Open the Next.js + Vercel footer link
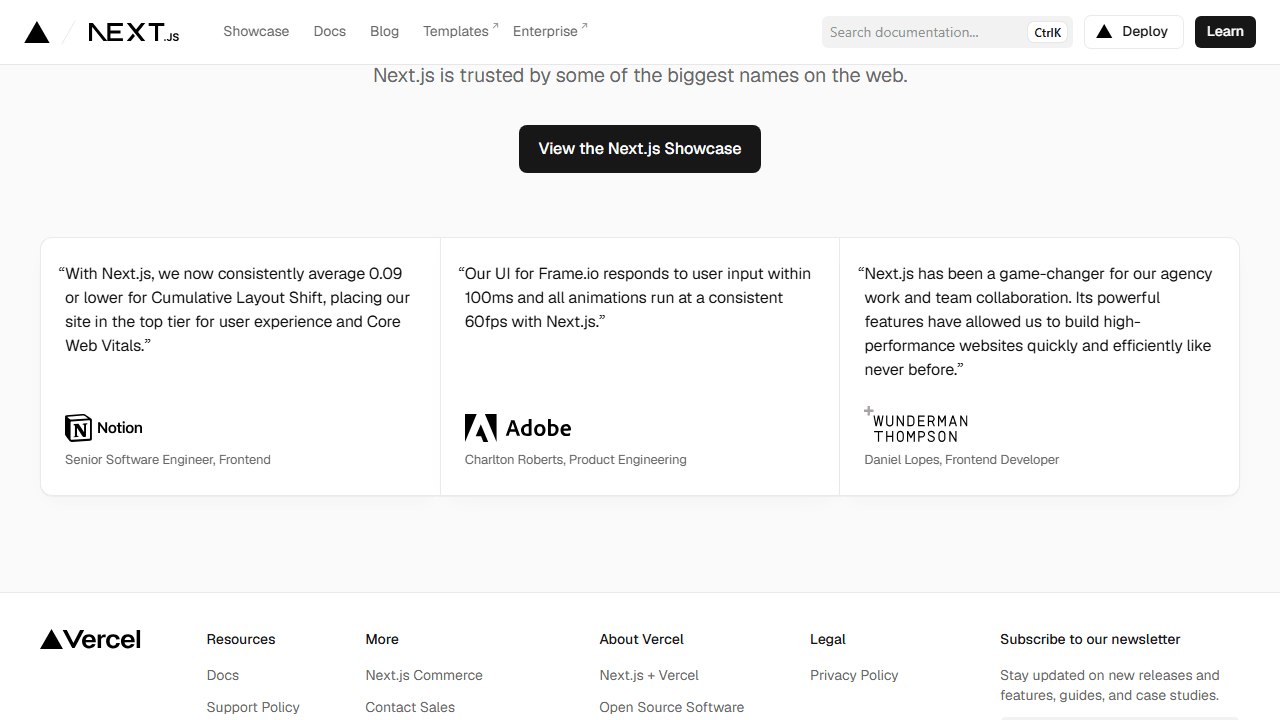Screen dimensions: 1280x720 coord(649,675)
